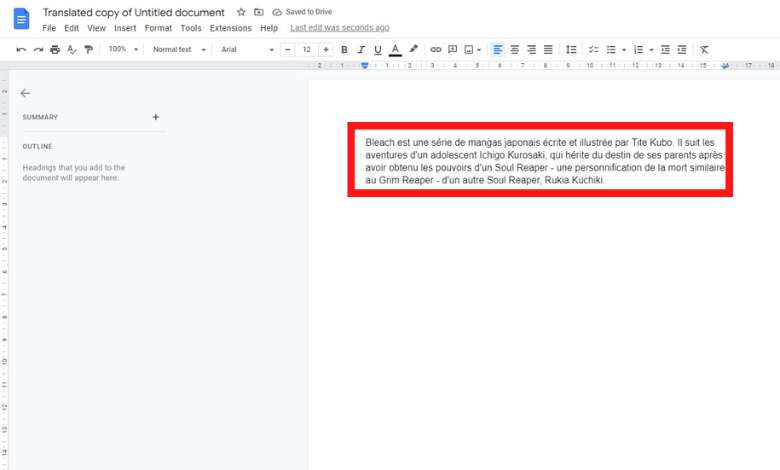Open the View menu
Screen dimensions: 780x470
97,28
